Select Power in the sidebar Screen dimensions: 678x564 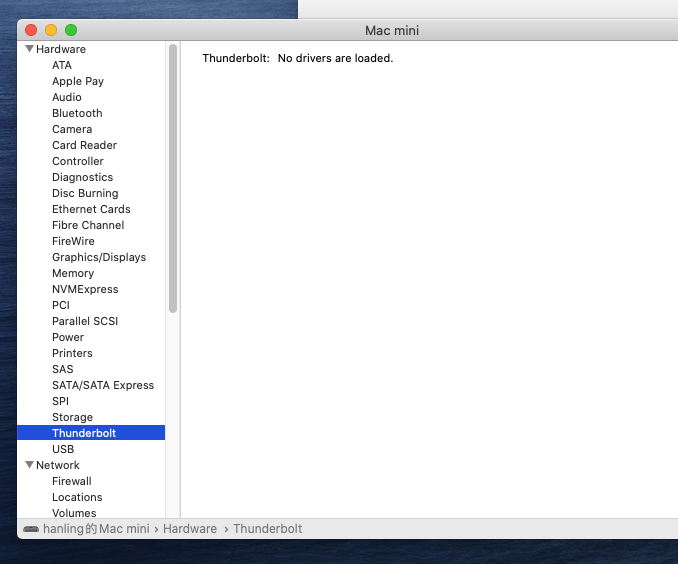pos(68,337)
